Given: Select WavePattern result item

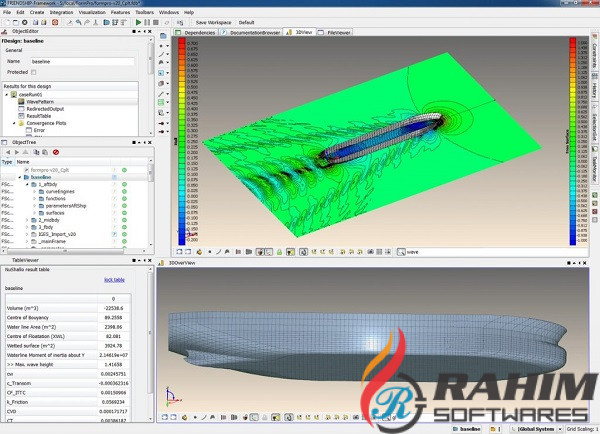Looking at the screenshot, I should [x=40, y=102].
